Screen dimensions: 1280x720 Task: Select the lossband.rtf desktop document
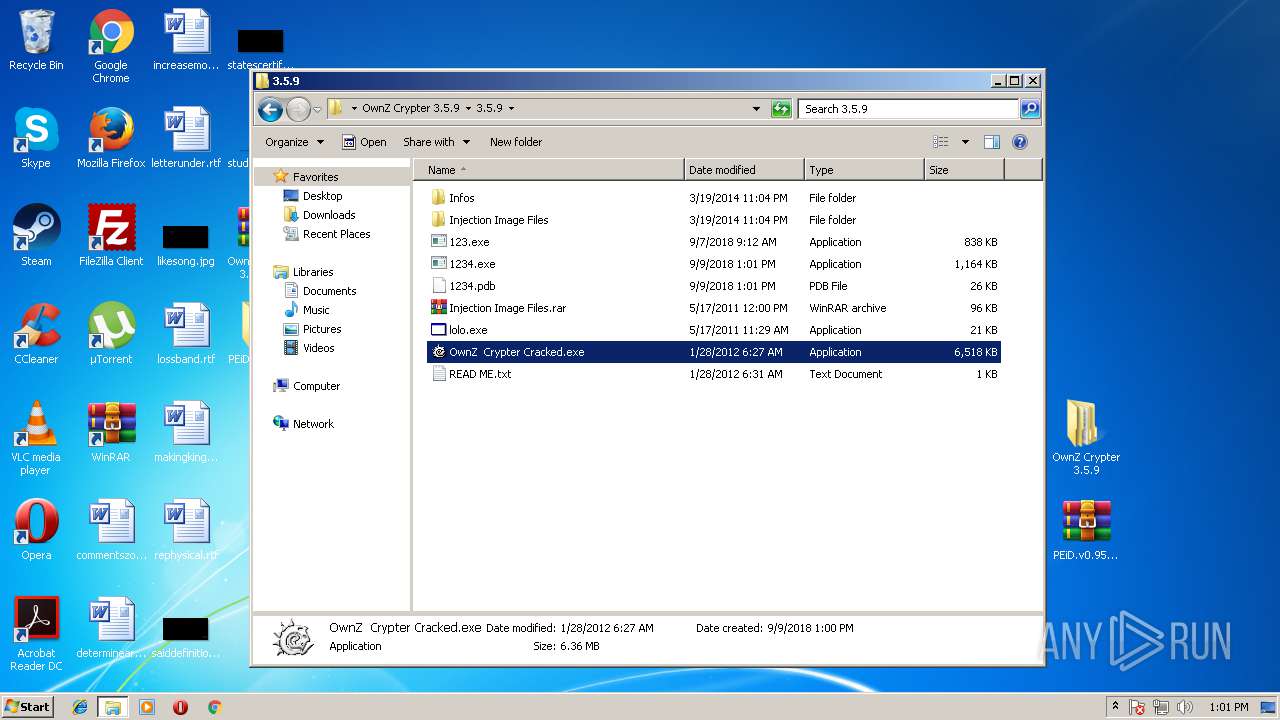pyautogui.click(x=186, y=335)
